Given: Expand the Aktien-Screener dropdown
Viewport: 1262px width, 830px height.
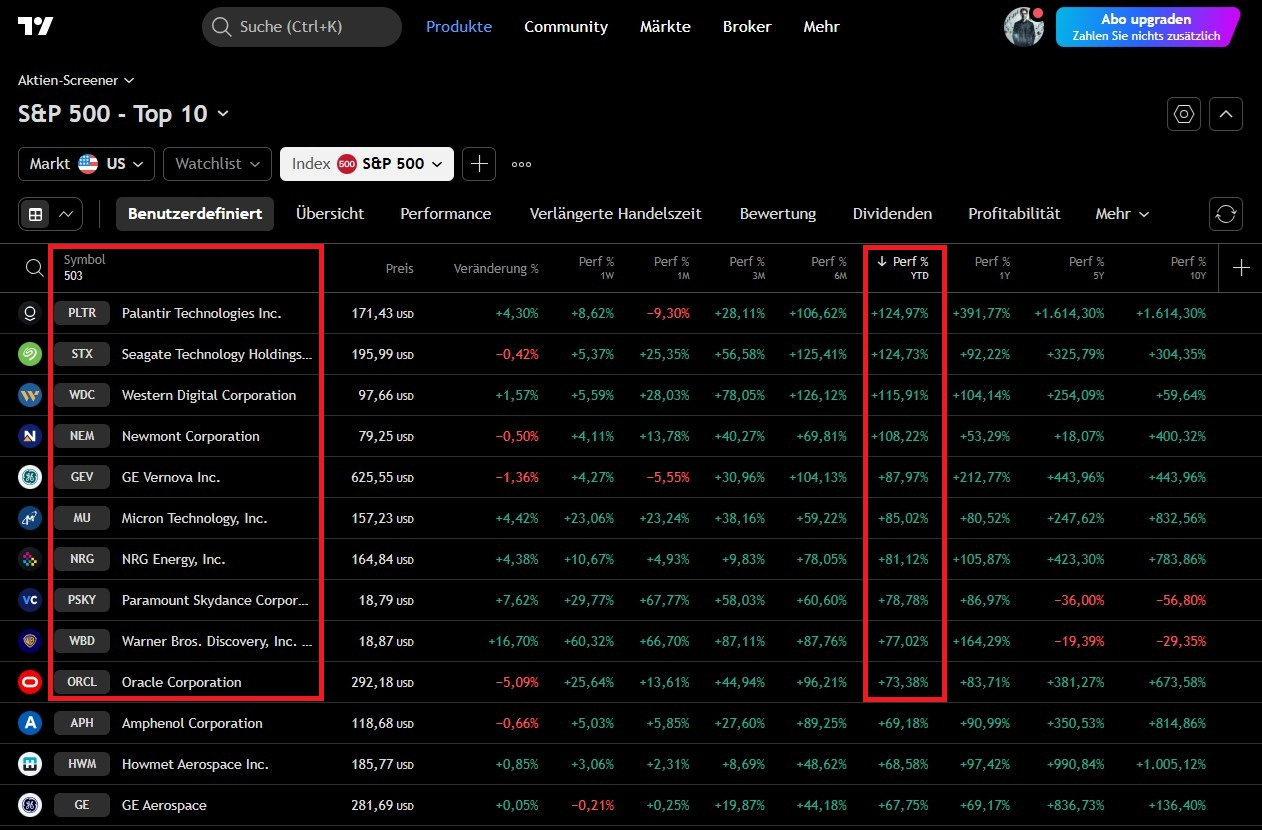Looking at the screenshot, I should [x=76, y=80].
